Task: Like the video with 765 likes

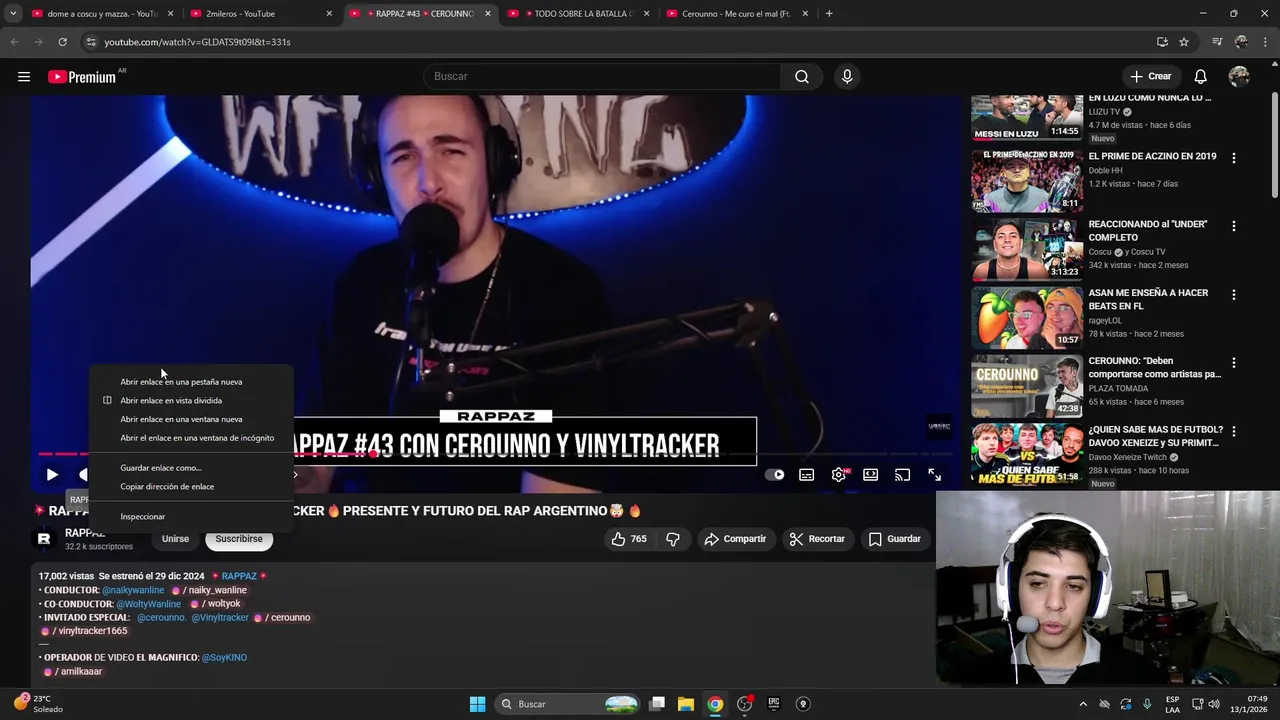Action: [630, 539]
